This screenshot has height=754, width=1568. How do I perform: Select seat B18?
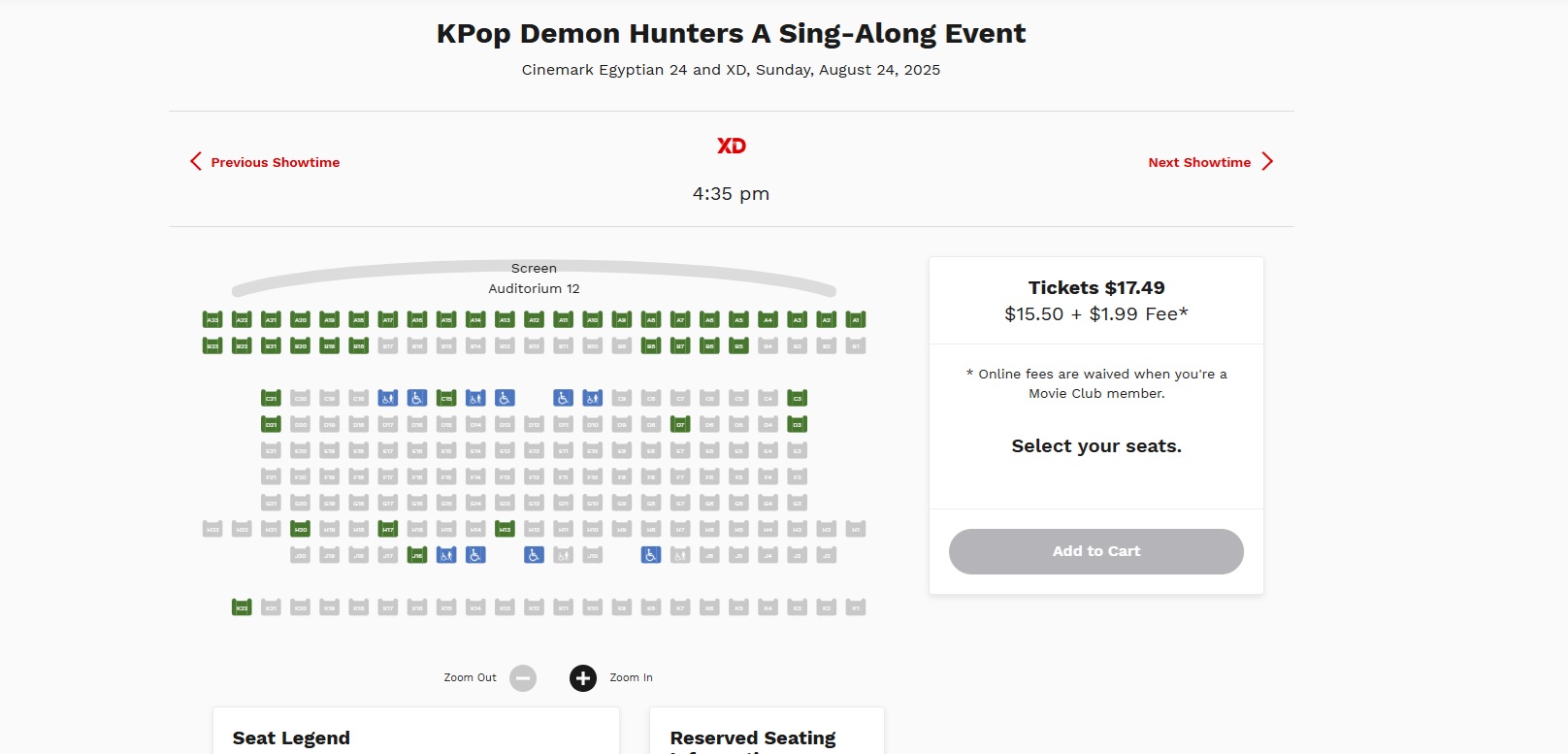pos(359,345)
